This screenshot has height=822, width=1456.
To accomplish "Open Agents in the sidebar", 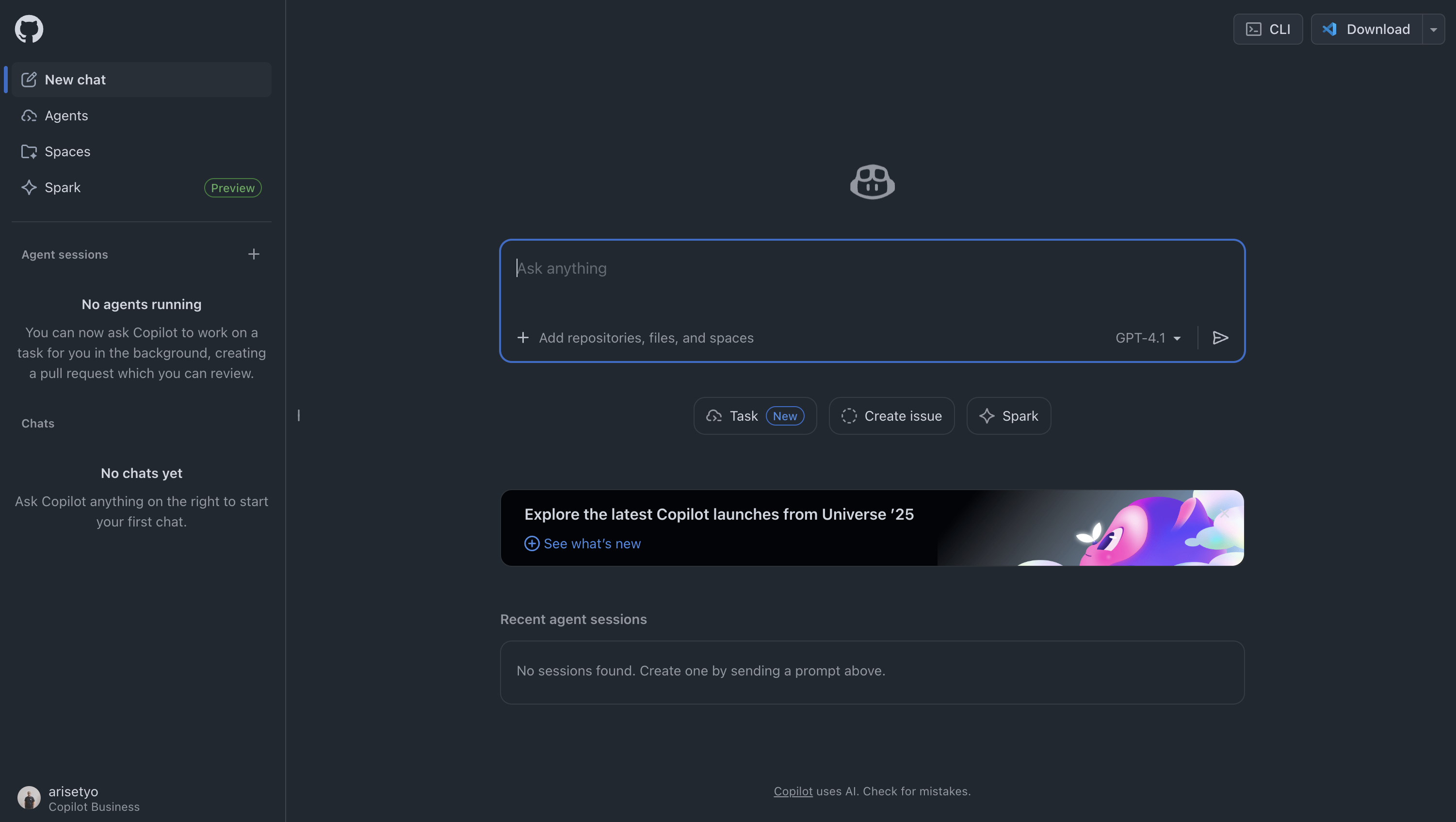I will (66, 116).
